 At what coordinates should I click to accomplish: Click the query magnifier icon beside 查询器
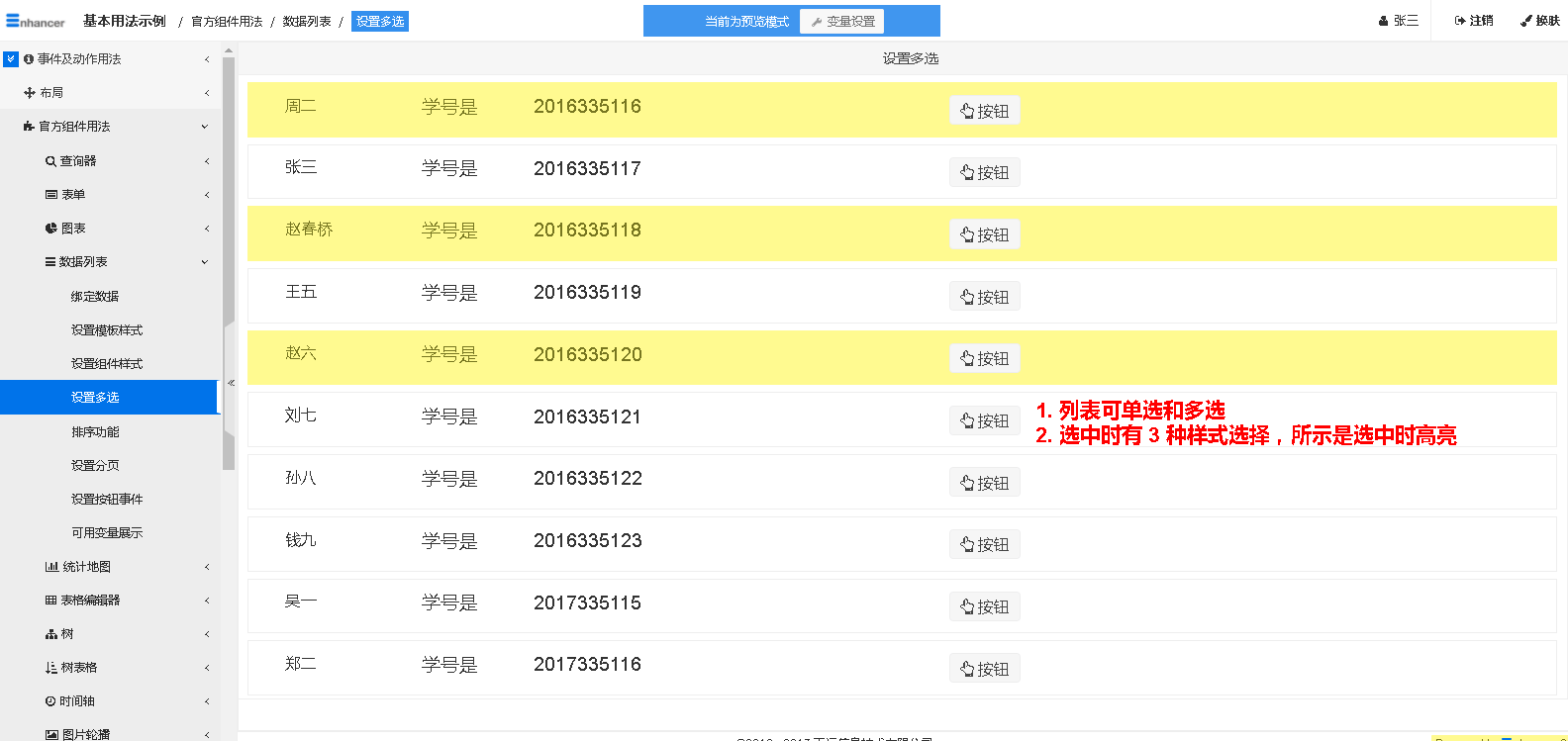point(50,161)
